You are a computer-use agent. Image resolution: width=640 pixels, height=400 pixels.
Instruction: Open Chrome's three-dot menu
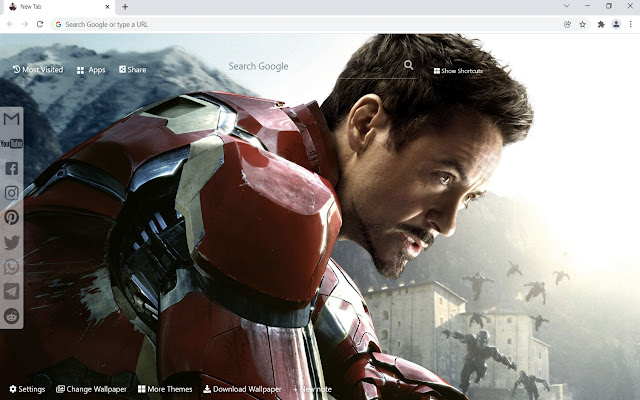click(x=631, y=24)
